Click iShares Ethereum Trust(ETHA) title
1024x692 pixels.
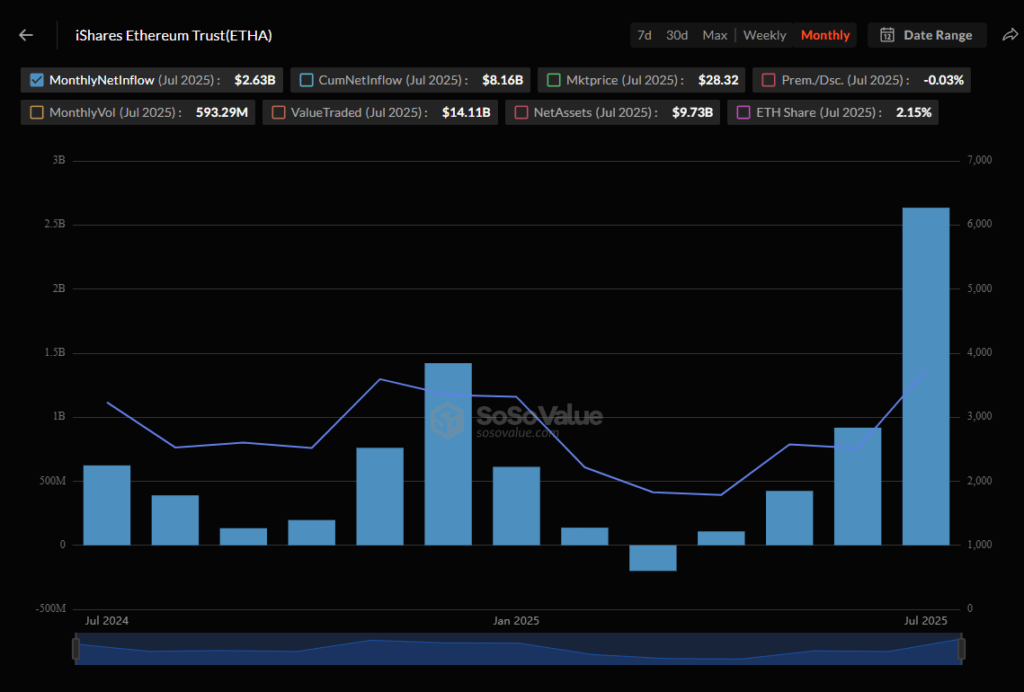pos(174,35)
